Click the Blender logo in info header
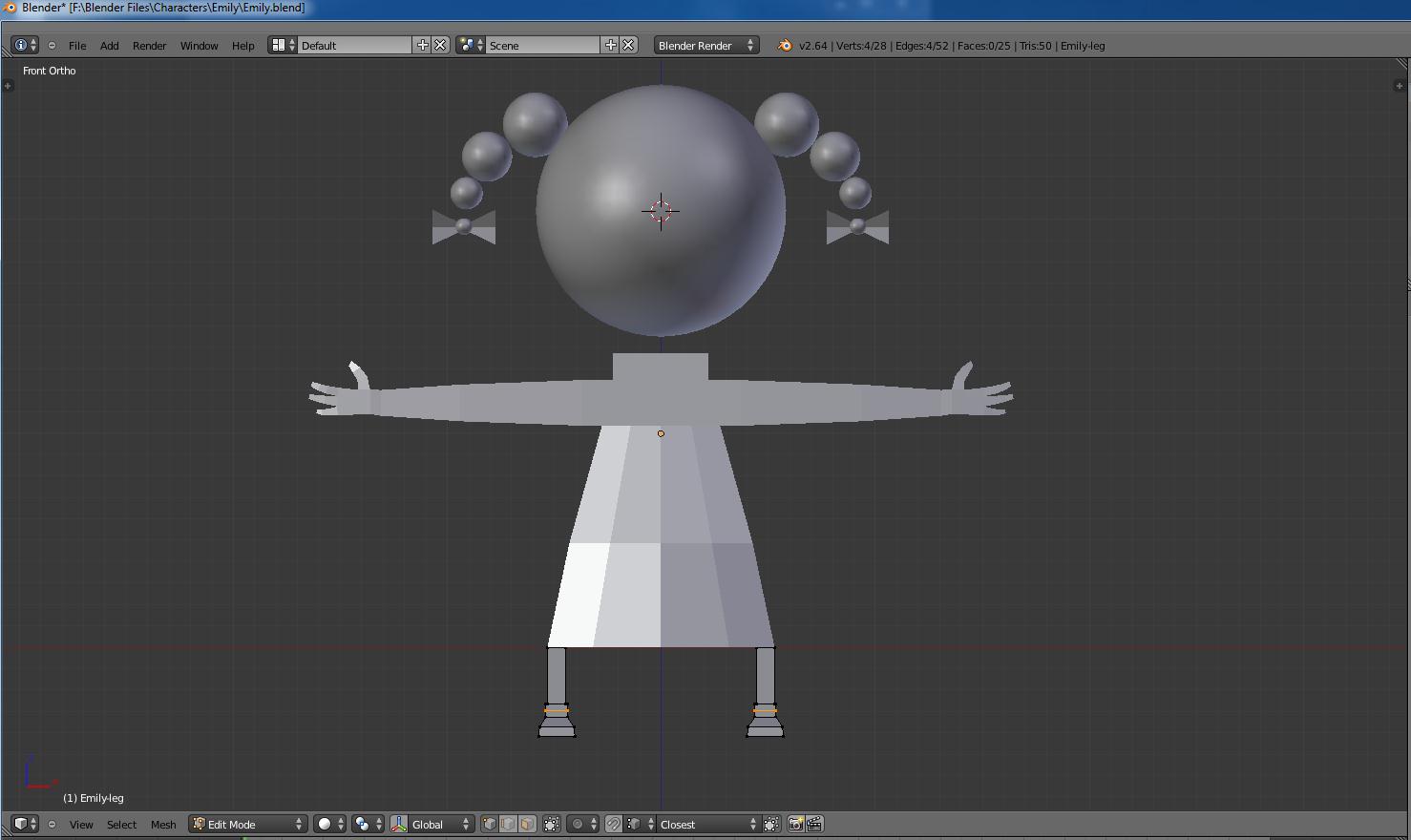Image resolution: width=1411 pixels, height=840 pixels. [x=785, y=45]
